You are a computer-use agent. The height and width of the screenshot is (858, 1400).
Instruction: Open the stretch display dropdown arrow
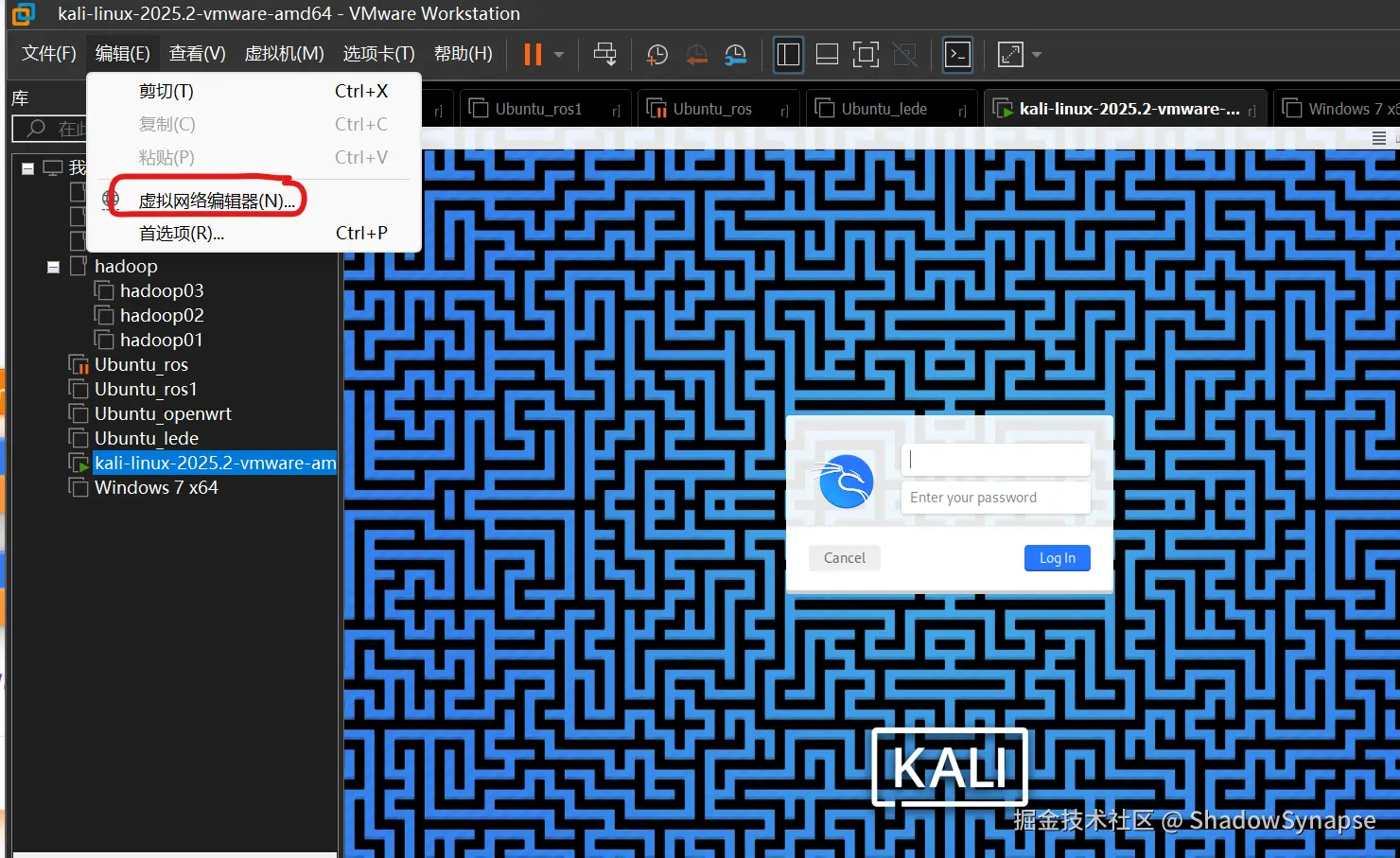pos(1037,55)
